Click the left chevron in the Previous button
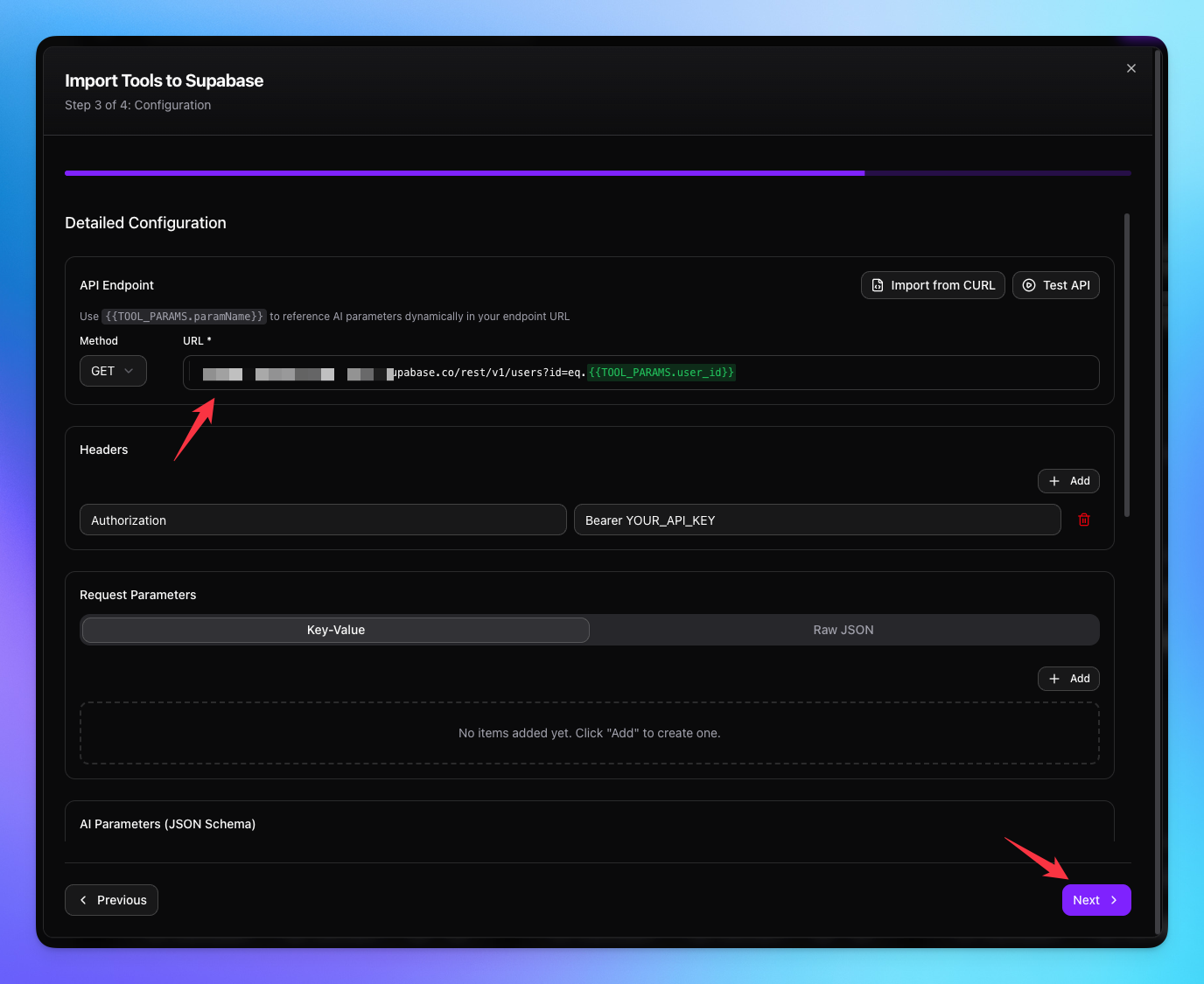This screenshot has width=1204, height=984. 83,900
